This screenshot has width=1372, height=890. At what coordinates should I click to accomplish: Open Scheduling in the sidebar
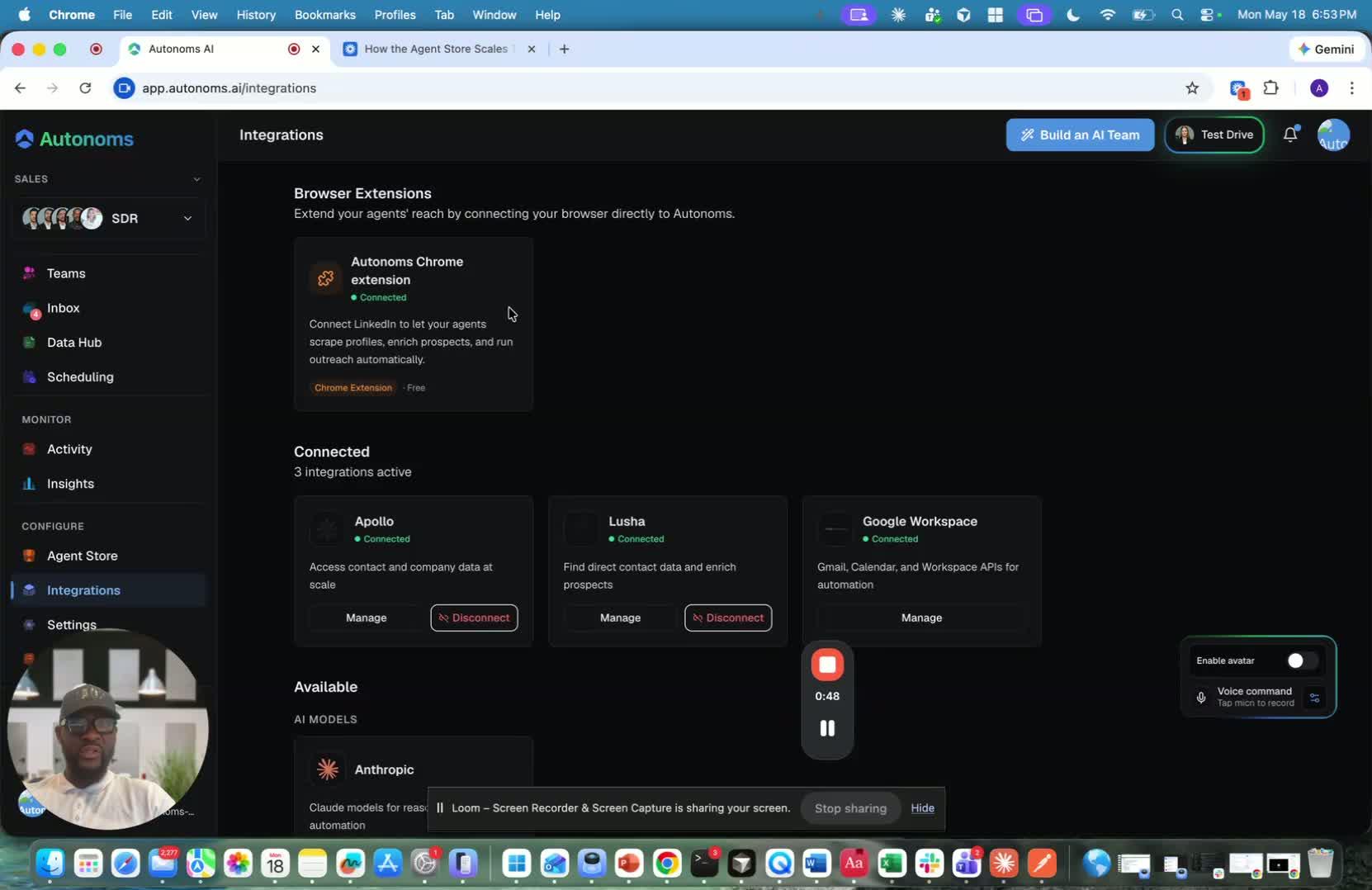click(x=80, y=377)
